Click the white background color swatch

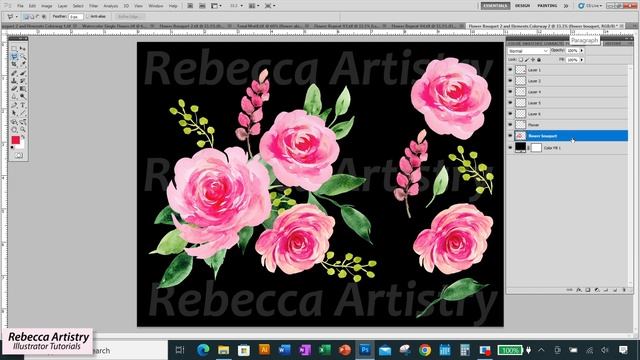pos(22,145)
